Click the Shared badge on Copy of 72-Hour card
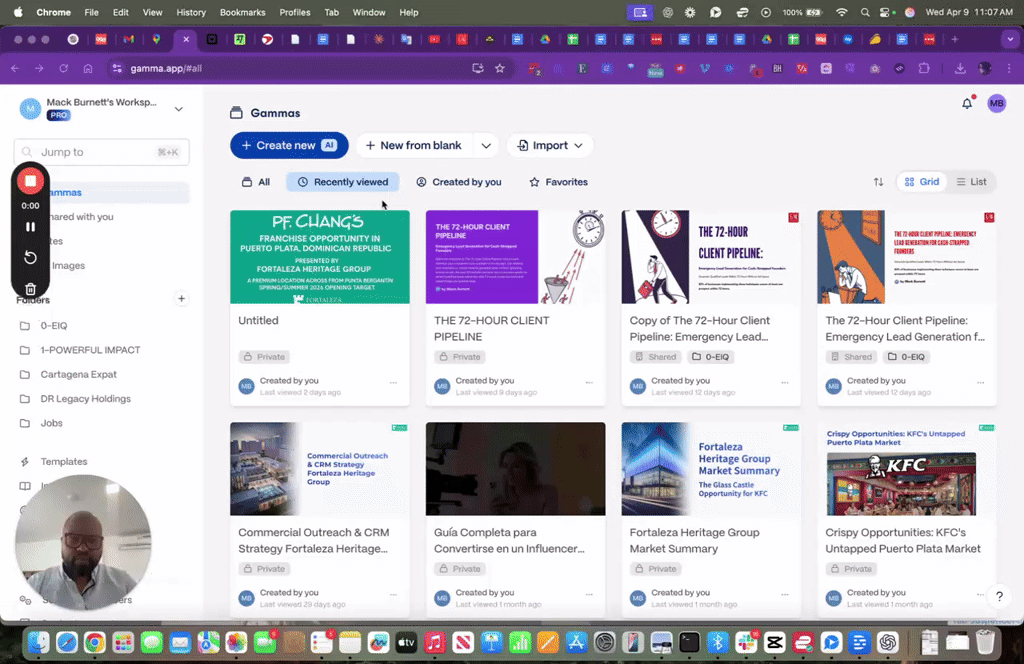1024x664 pixels. (x=656, y=357)
